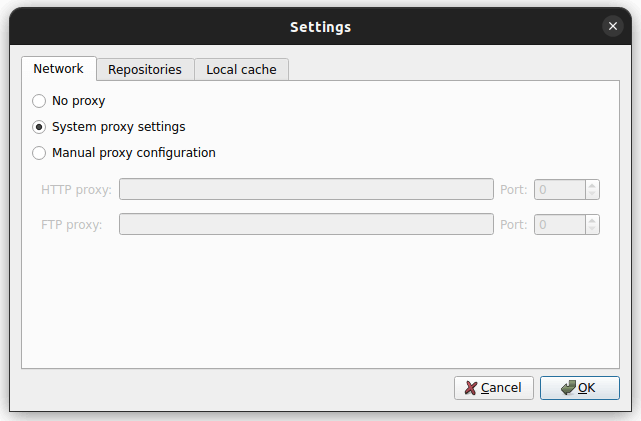Increase HTTP proxy port with up arrow
Viewport: 641px width, 421px height.
pyautogui.click(x=593, y=184)
